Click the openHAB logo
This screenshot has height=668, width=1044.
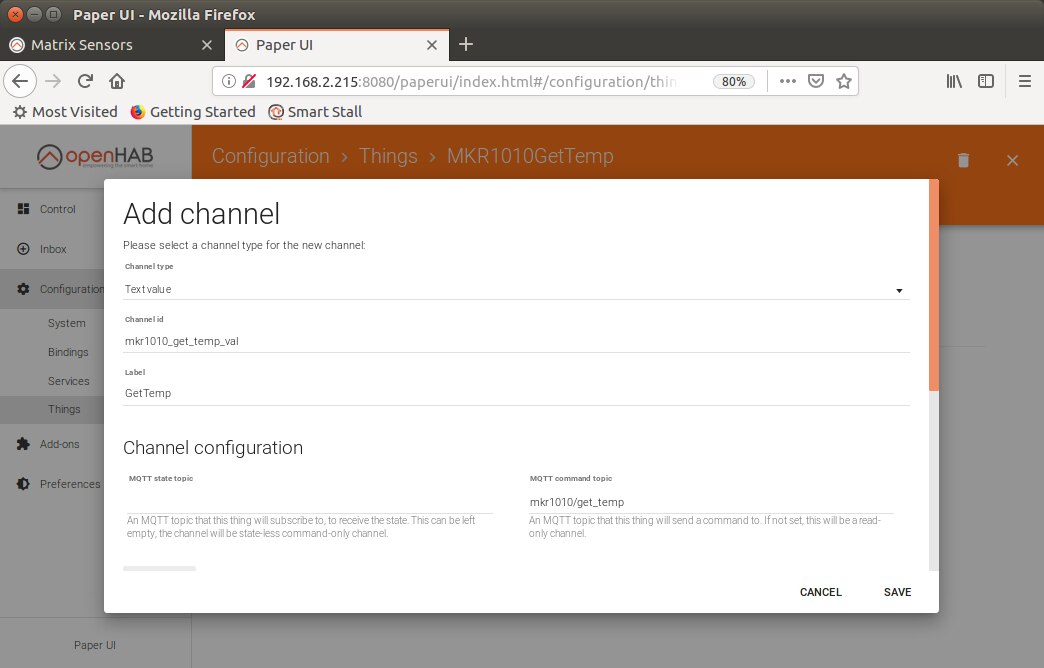click(95, 157)
